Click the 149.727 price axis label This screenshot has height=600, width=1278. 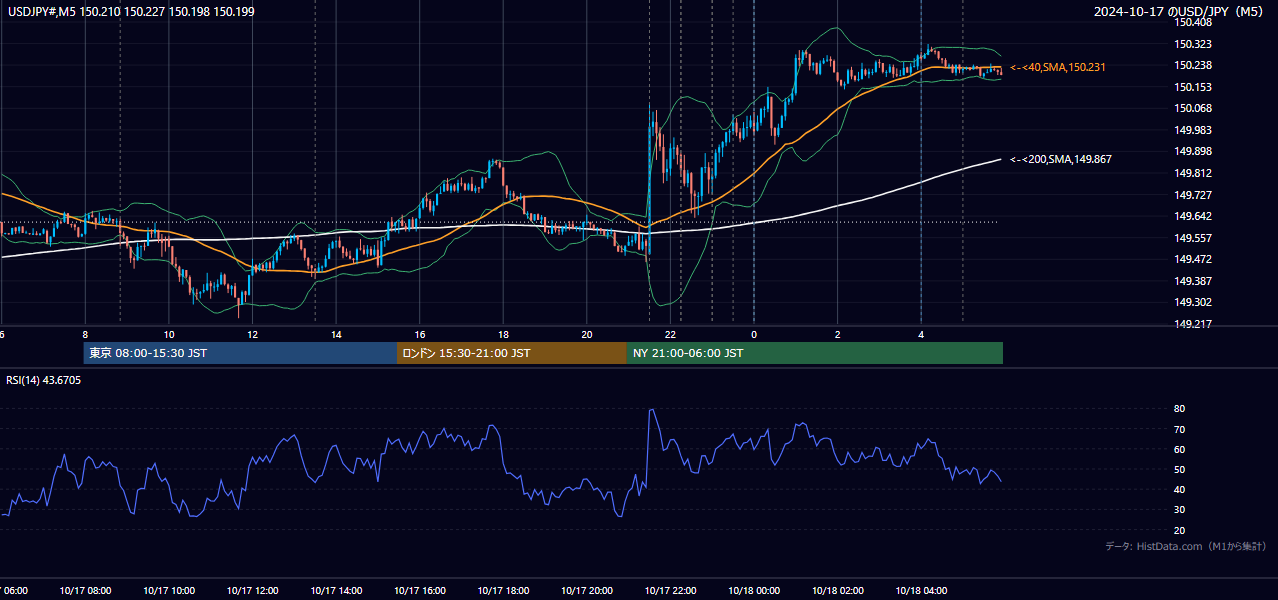1194,195
